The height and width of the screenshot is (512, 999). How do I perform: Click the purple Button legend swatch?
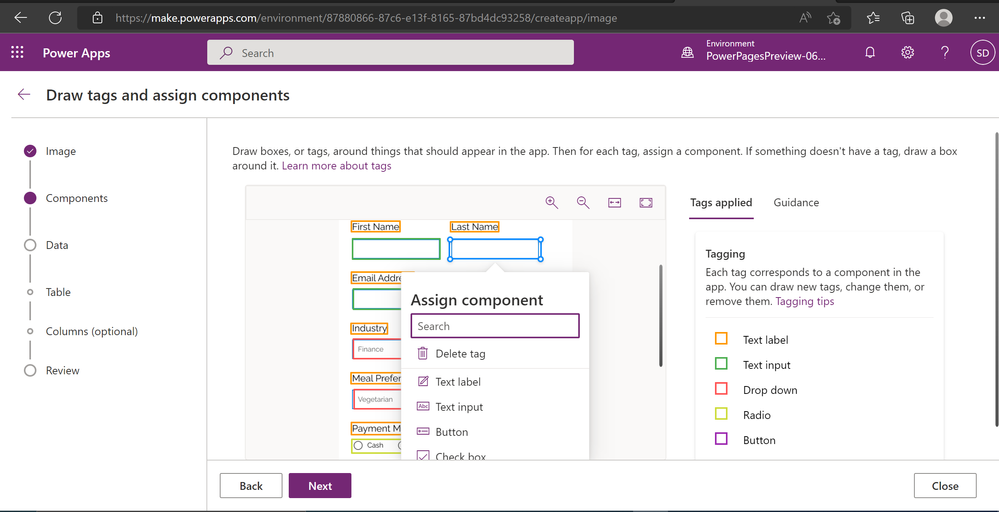[x=721, y=439]
